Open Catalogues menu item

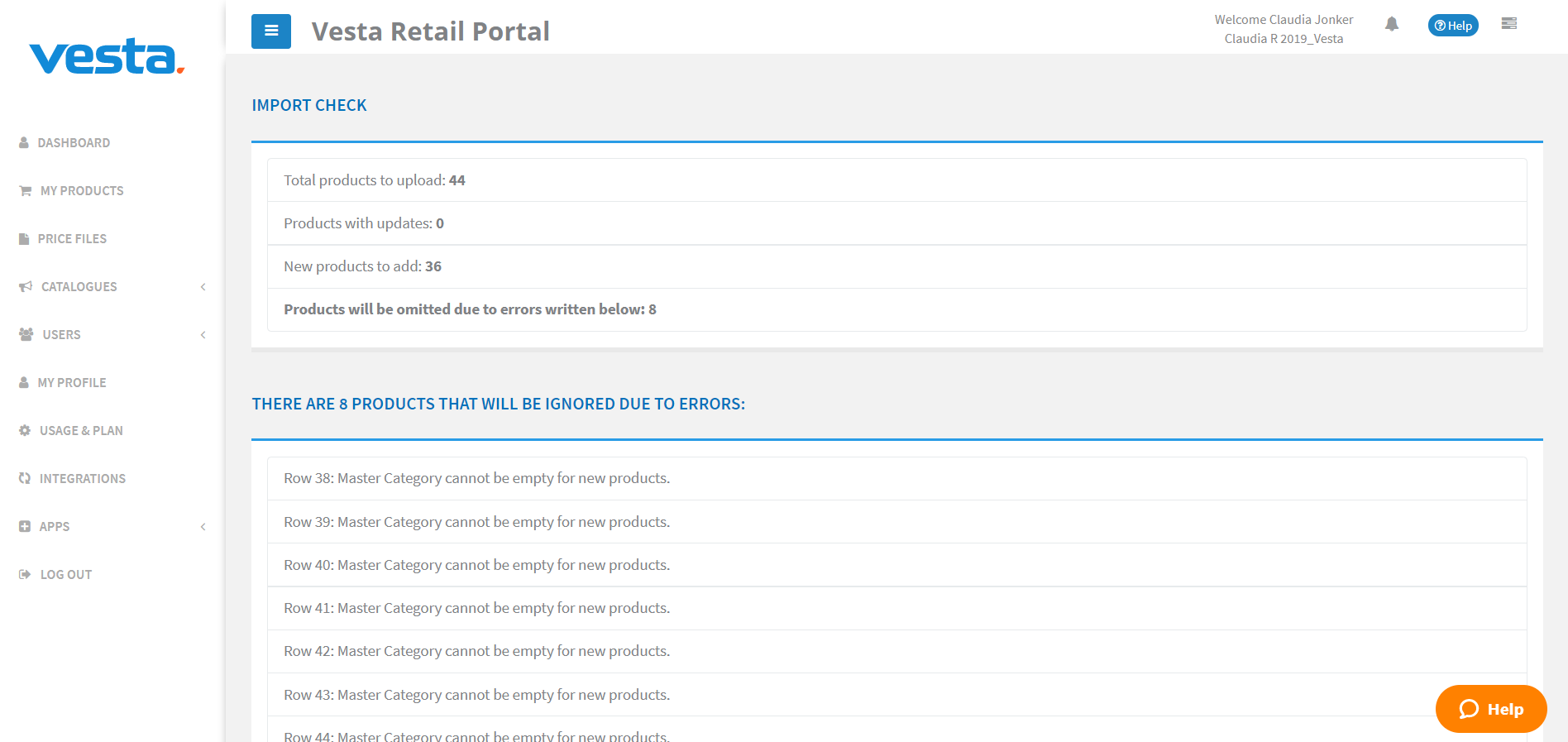(79, 287)
